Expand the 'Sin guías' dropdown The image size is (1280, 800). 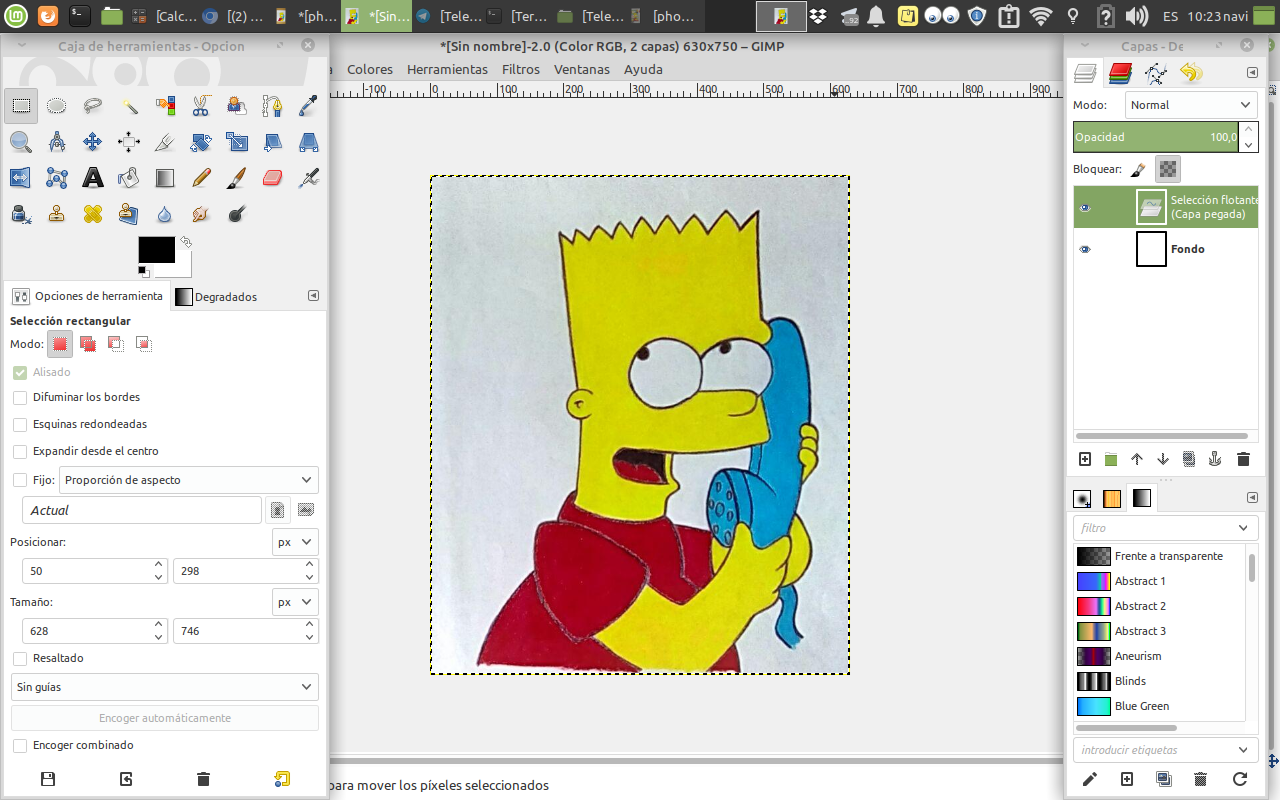coord(165,687)
